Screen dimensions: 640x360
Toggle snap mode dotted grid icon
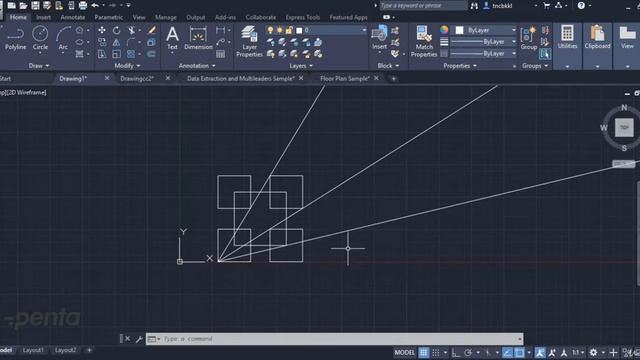[x=436, y=352]
